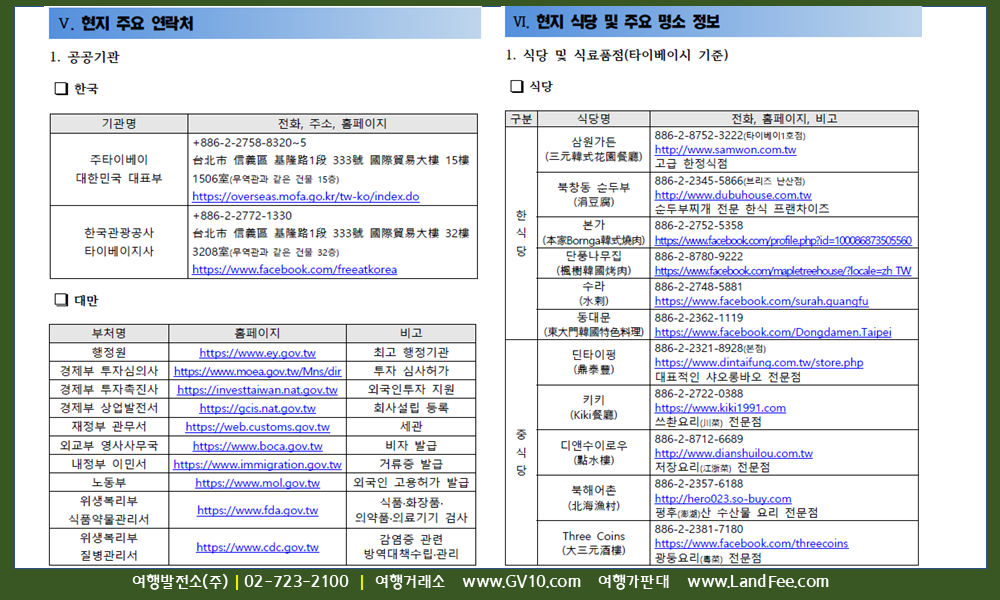Viewport: 1000px width, 600px height.
Task: Select the 비자 발급 note
Action: (411, 446)
